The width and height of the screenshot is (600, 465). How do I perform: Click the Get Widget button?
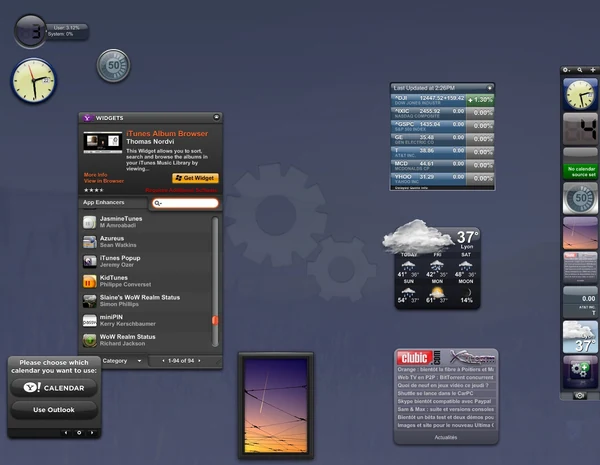(x=195, y=178)
